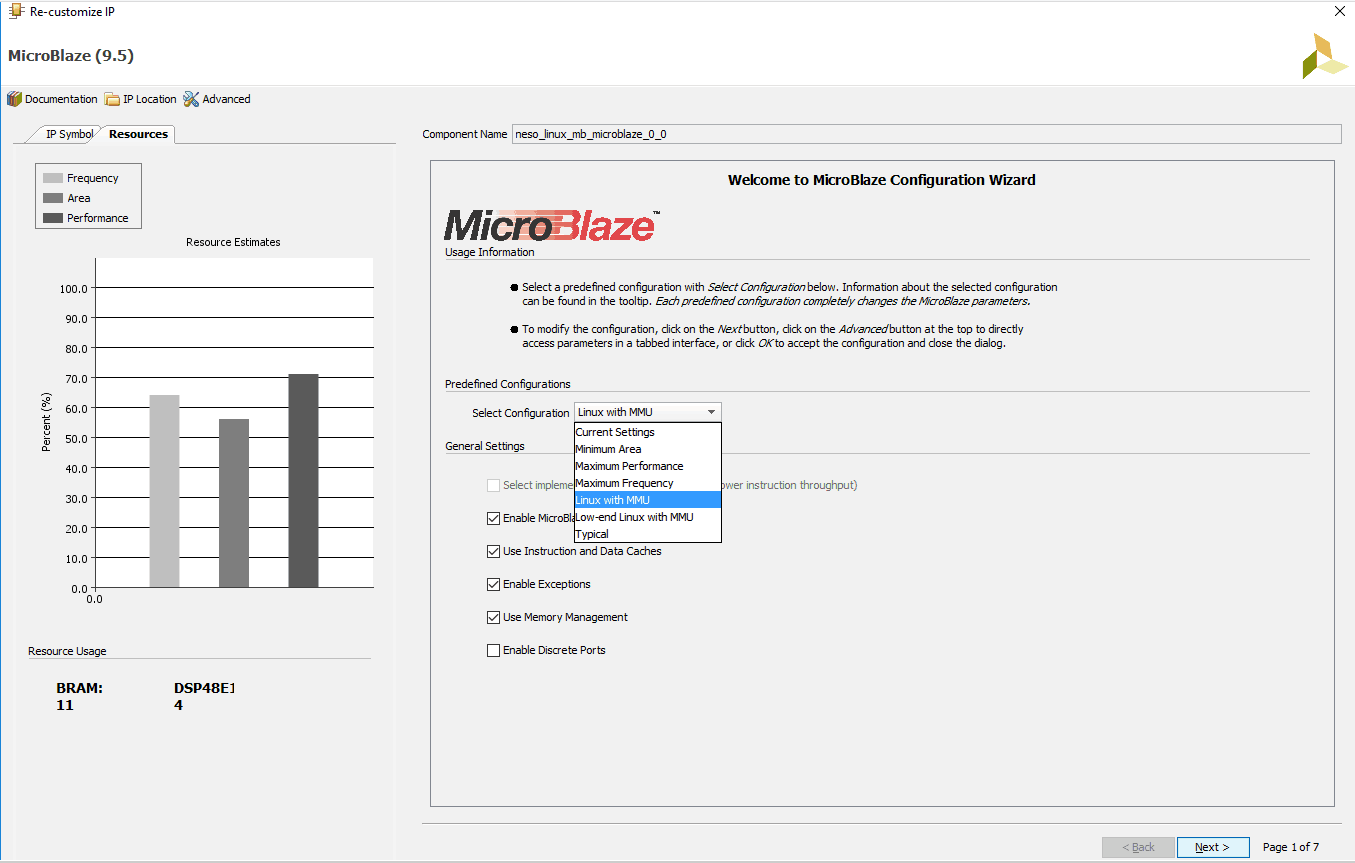Select the Resources tab
This screenshot has height=863, width=1355.
pos(138,134)
